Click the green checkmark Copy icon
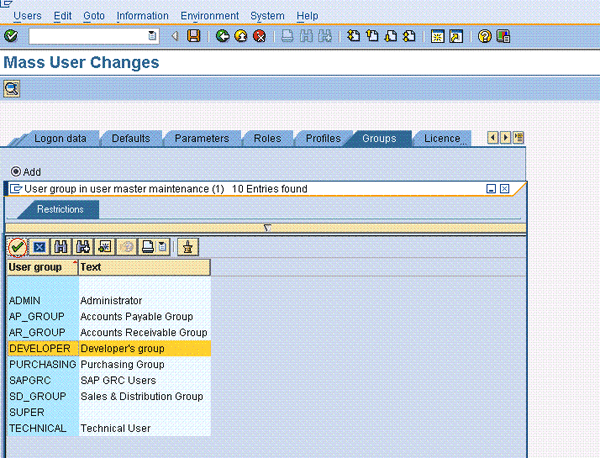600x458 pixels. (x=18, y=247)
